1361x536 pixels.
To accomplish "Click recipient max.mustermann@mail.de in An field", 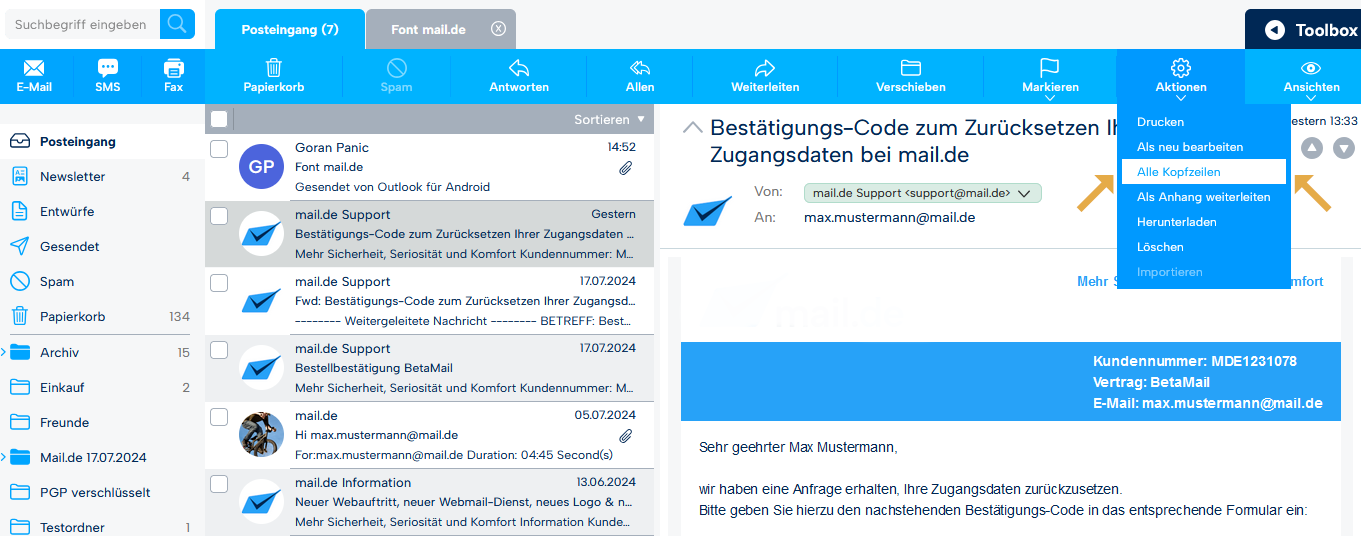I will [889, 217].
